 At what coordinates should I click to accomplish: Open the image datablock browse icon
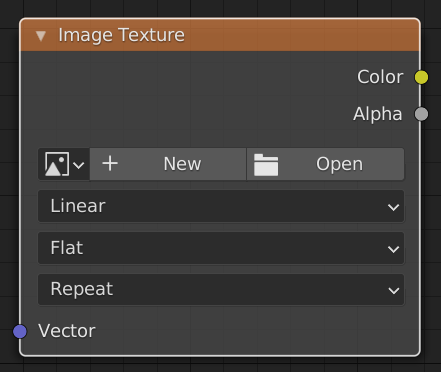(x=57, y=164)
